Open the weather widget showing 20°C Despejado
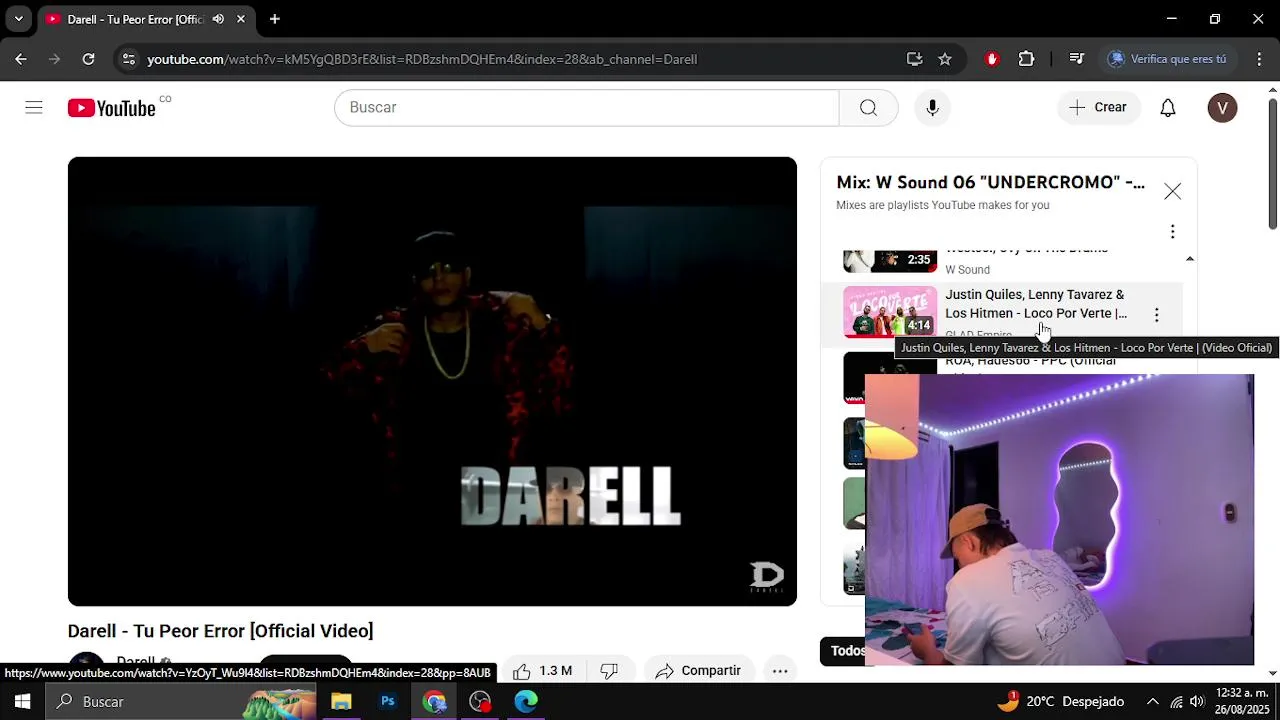Image resolution: width=1280 pixels, height=720 pixels. (x=1060, y=702)
